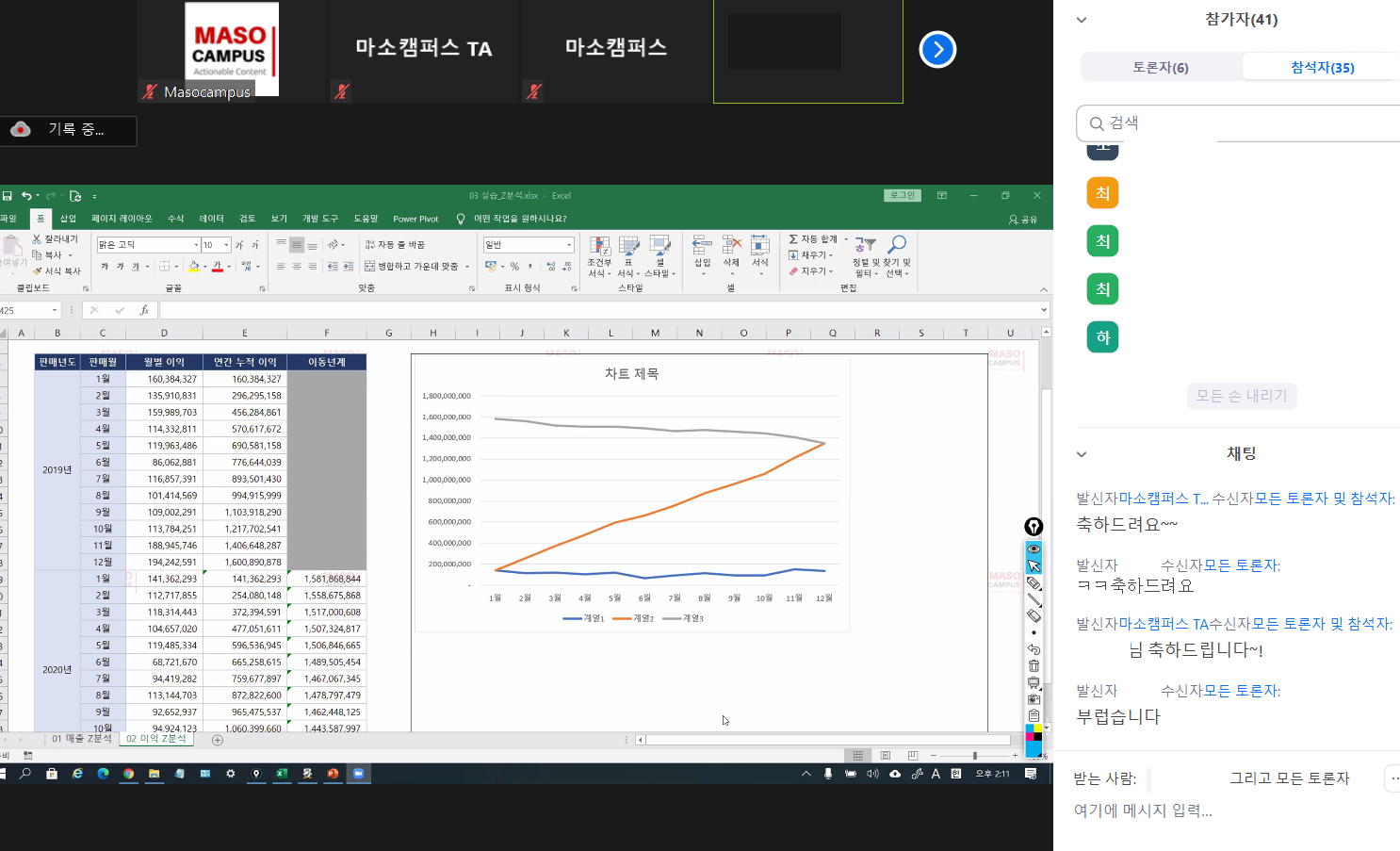The width and height of the screenshot is (1400, 851).
Task: Switch to Page Layout view in status bar
Action: point(885,756)
